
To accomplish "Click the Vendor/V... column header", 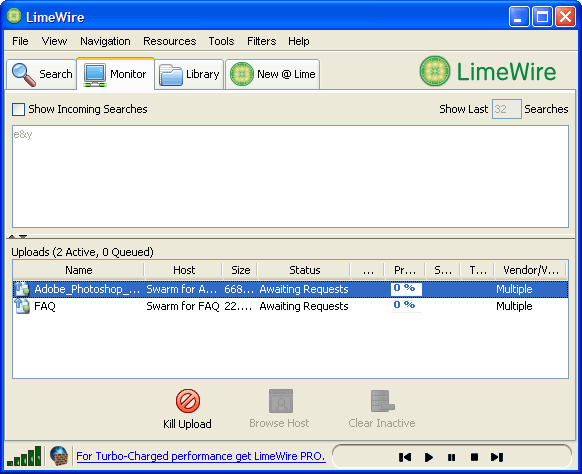I will tap(531, 270).
